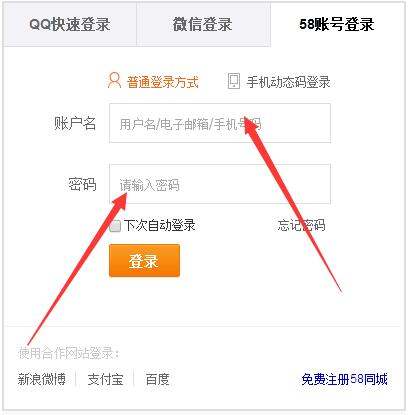Focus the 密码 password input field
Screen dimensions: 408x415
pyautogui.click(x=220, y=184)
